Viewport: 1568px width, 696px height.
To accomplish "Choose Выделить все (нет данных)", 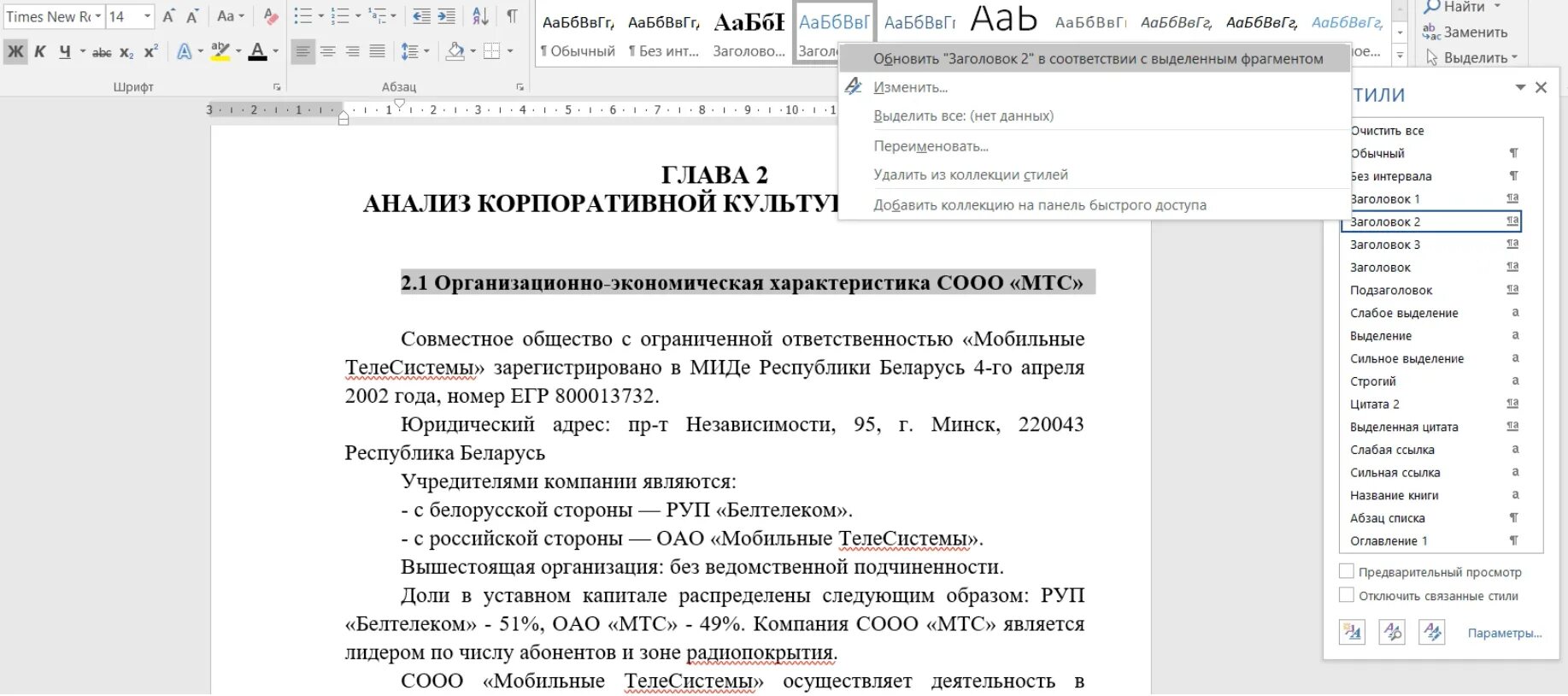I will [1095, 115].
